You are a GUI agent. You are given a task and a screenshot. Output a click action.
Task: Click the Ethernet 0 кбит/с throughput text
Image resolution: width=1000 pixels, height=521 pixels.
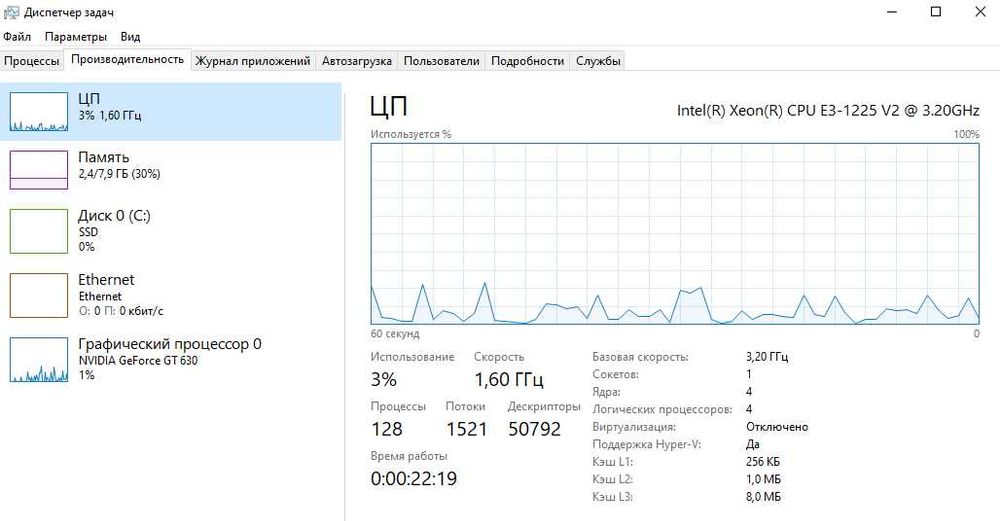121,311
